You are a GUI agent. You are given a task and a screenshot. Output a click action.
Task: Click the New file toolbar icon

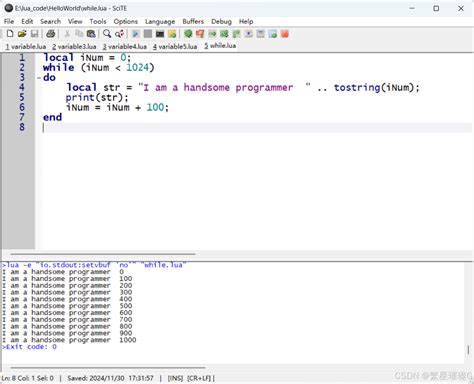[10, 34]
